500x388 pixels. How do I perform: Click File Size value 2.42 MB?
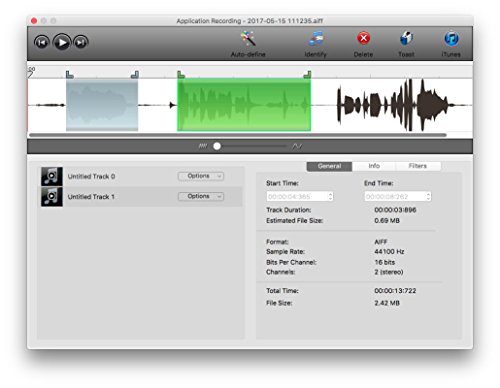(387, 303)
